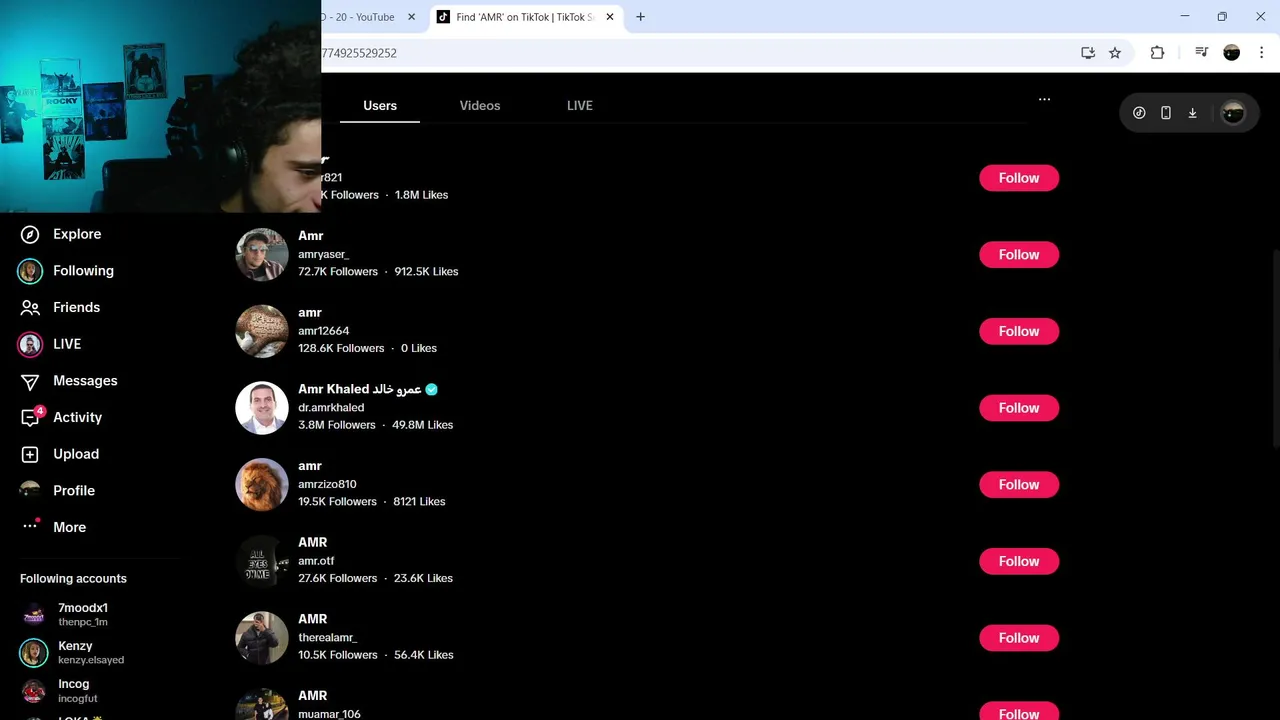
Task: Open the Activity notifications icon
Action: [x=30, y=418]
